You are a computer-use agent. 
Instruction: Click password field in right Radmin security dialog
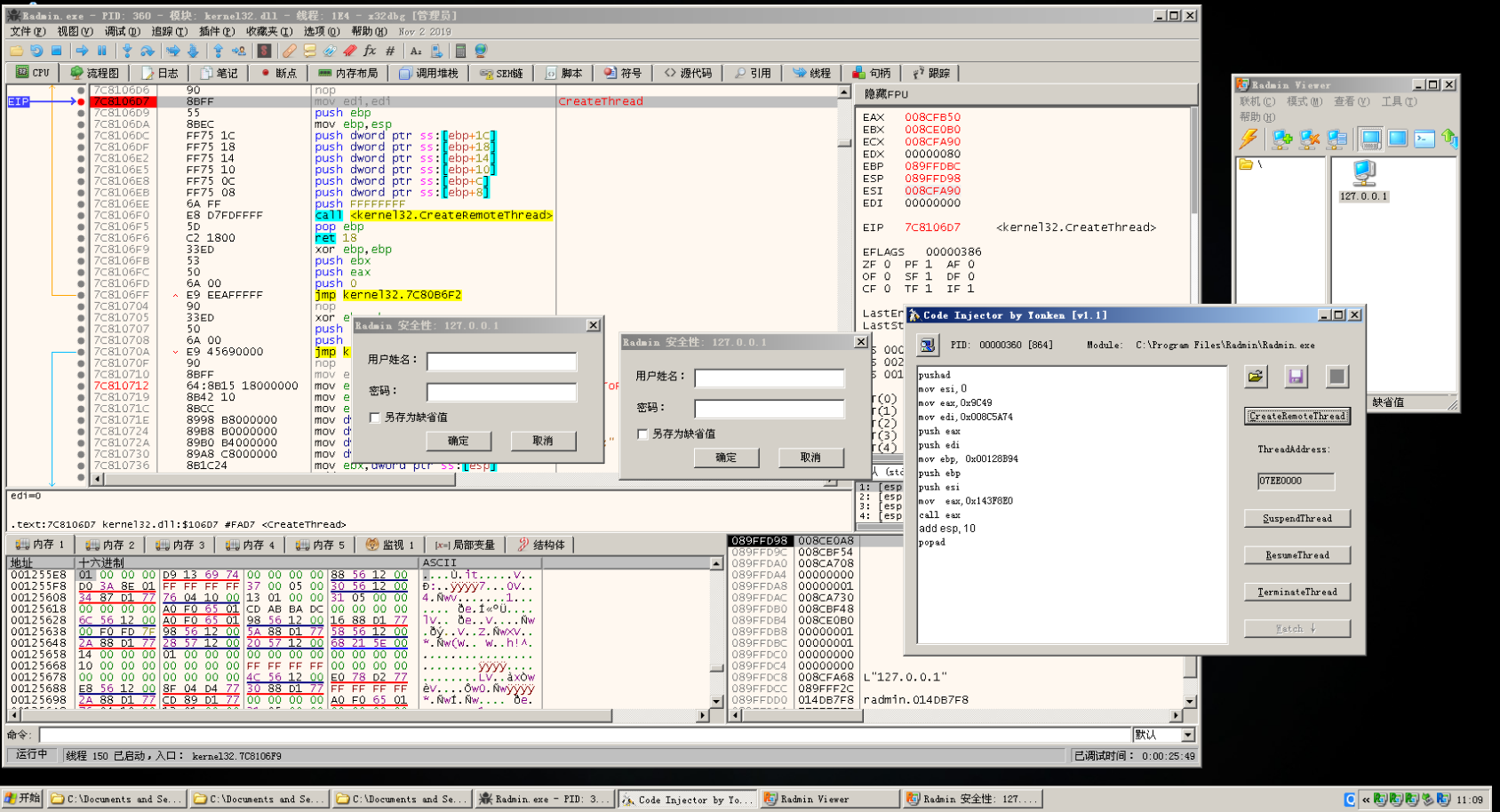pyautogui.click(x=769, y=409)
